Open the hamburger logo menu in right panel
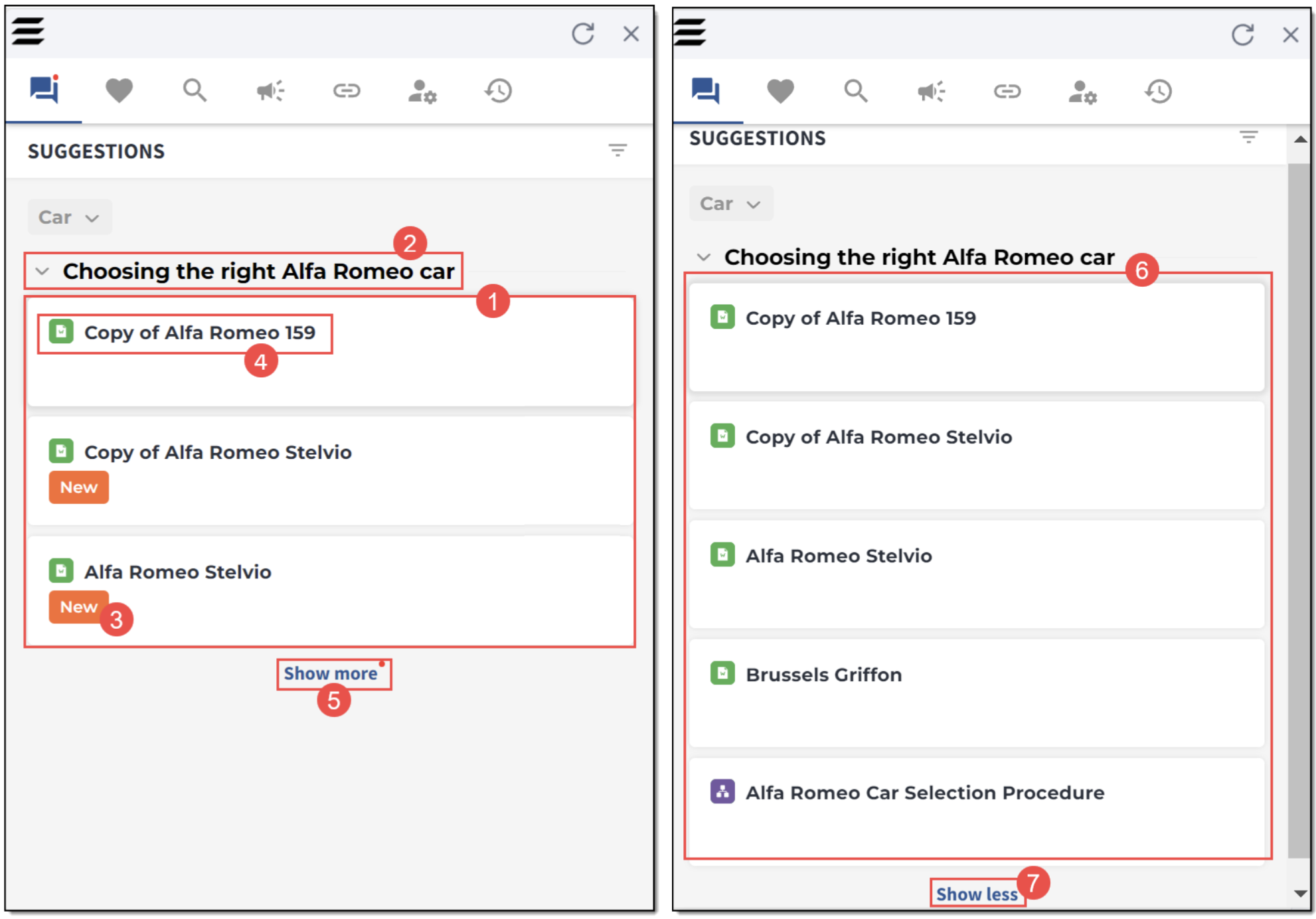 coord(689,31)
